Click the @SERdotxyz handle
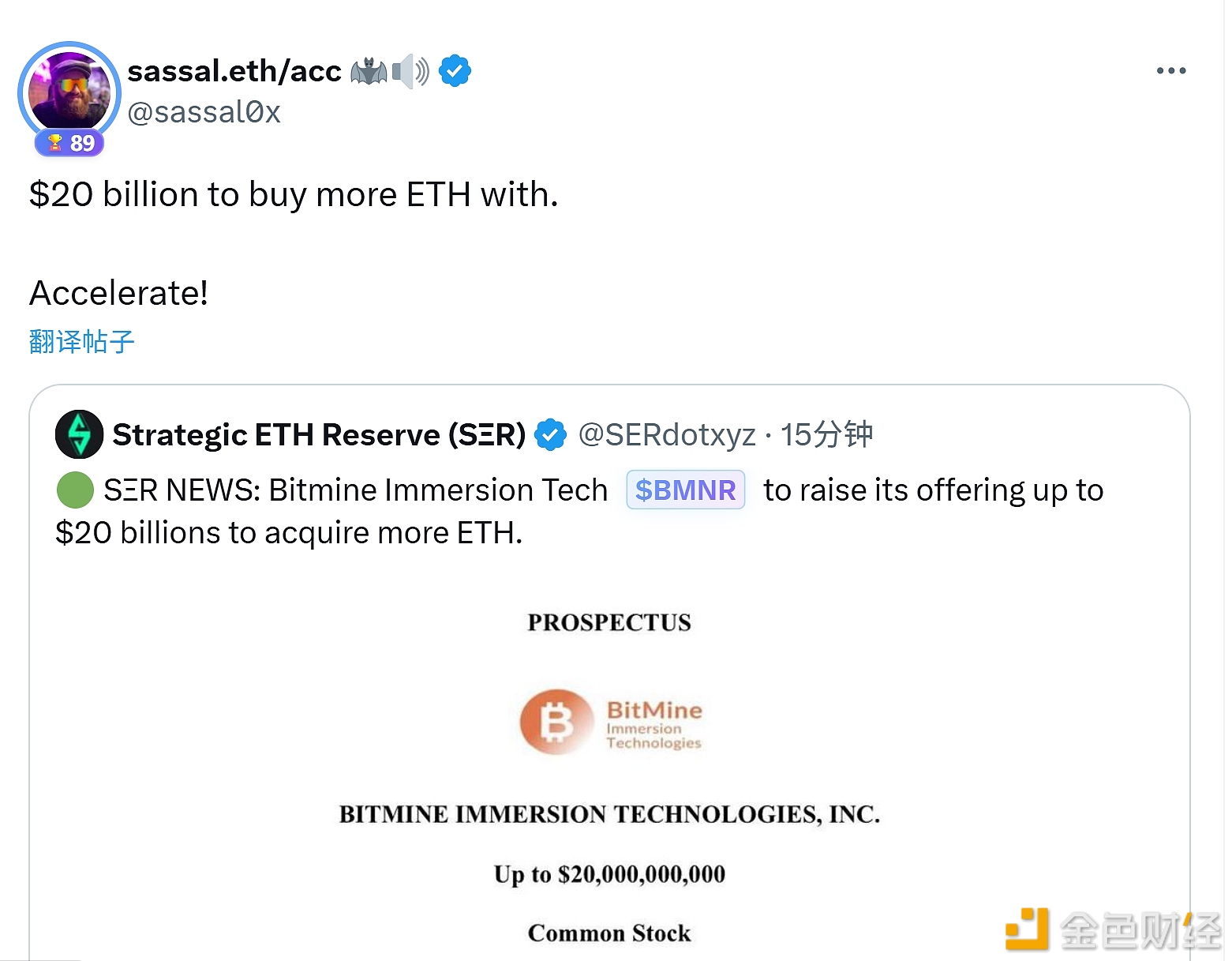Viewport: 1232px width, 961px height. click(667, 435)
